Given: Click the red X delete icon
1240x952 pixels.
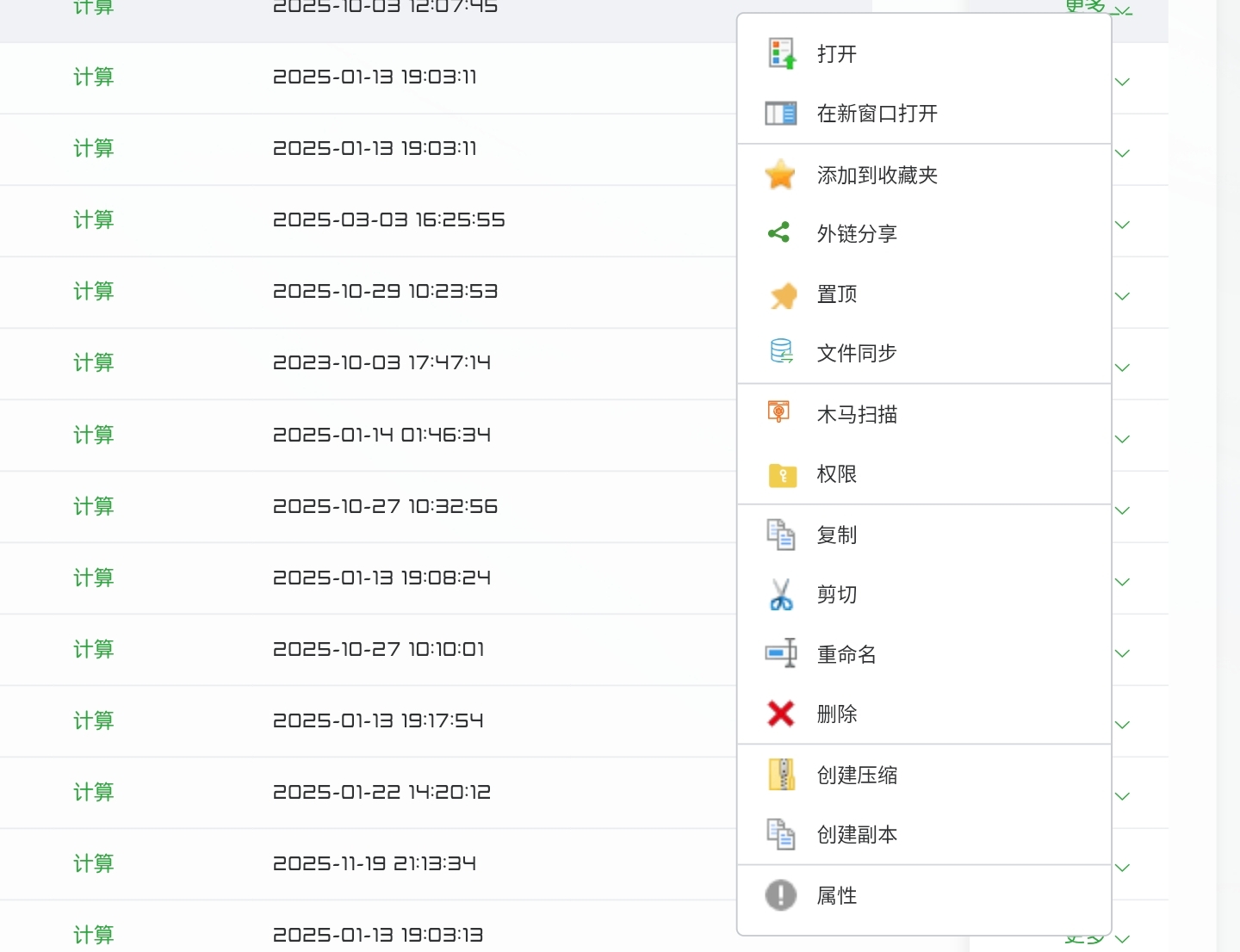Looking at the screenshot, I should [x=780, y=714].
